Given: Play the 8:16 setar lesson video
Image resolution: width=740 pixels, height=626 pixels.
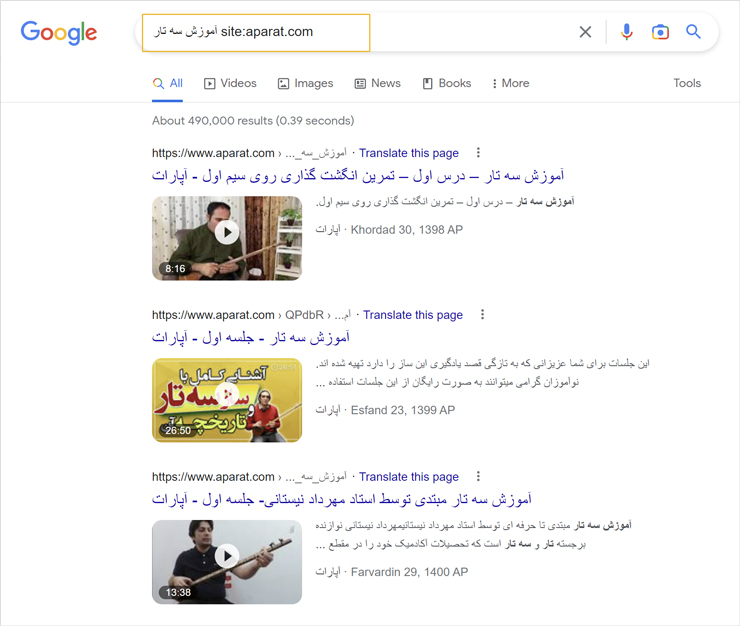Looking at the screenshot, I should pyautogui.click(x=227, y=238).
